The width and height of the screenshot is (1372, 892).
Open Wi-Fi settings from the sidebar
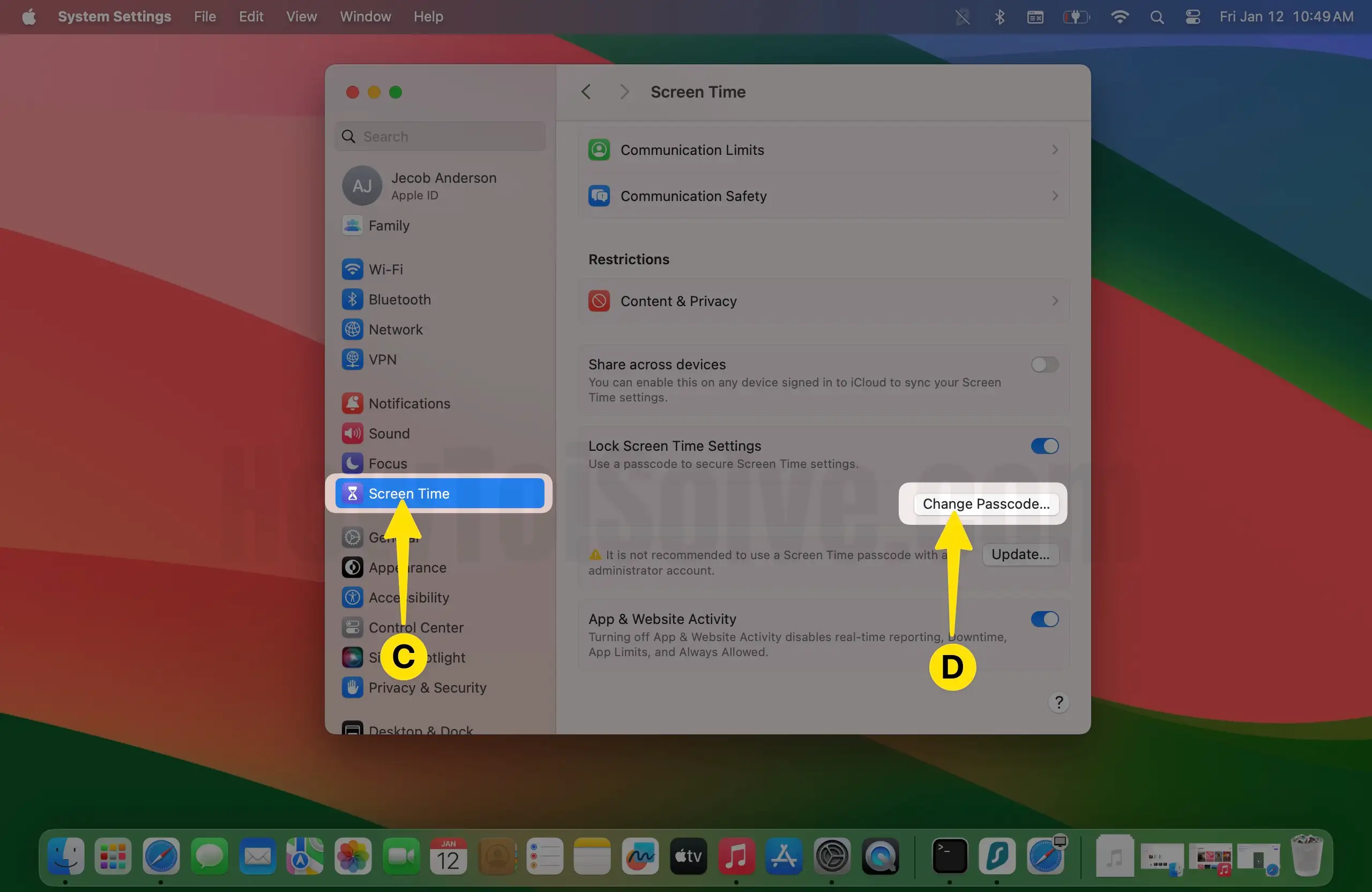click(385, 269)
